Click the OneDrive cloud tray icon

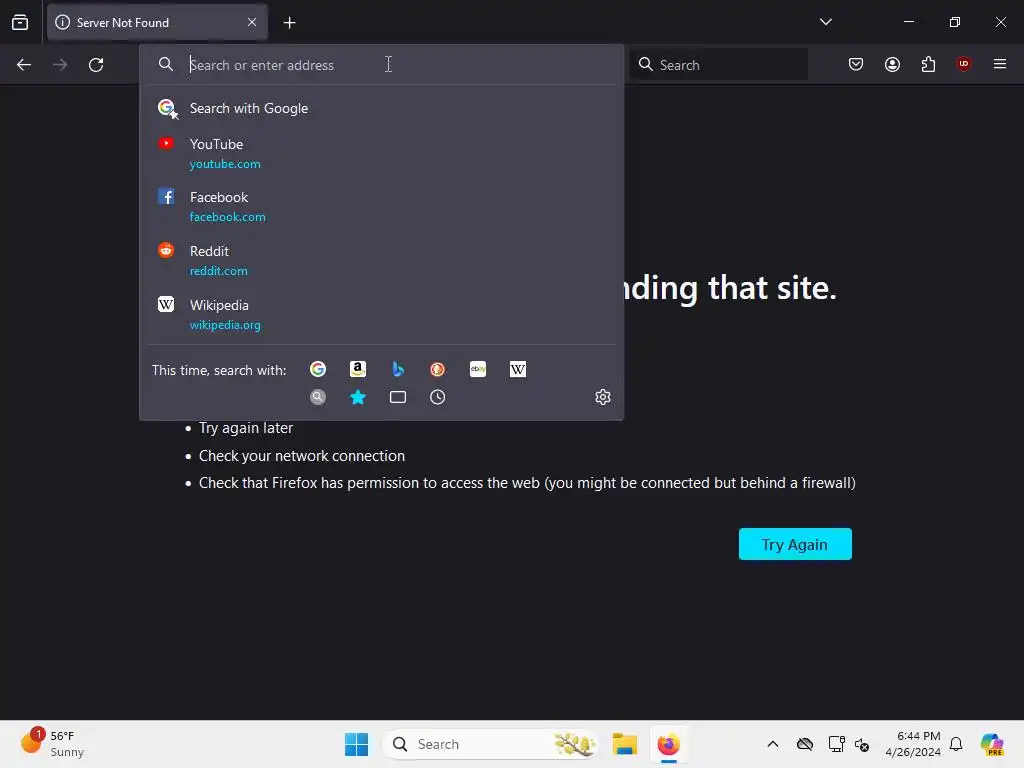click(805, 744)
